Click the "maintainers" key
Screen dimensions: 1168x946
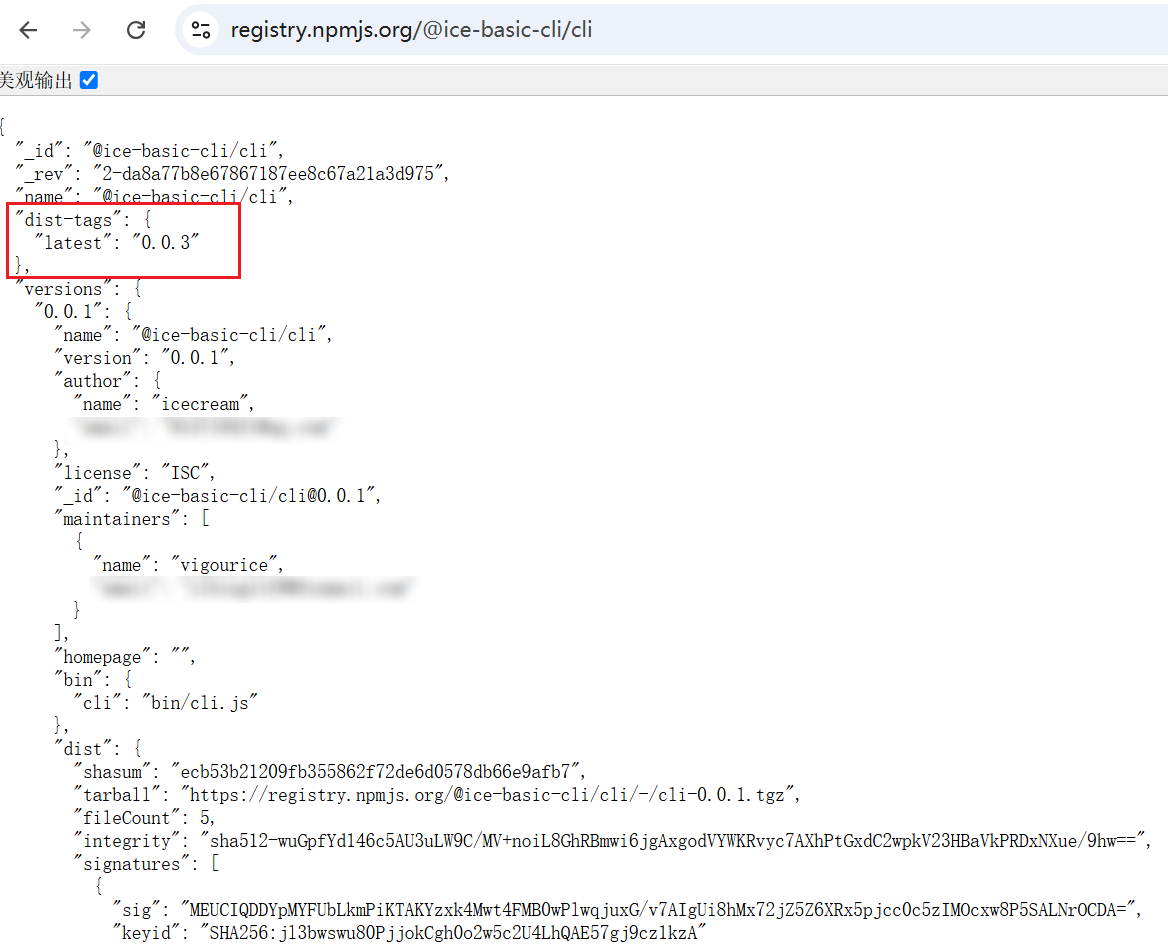point(117,519)
